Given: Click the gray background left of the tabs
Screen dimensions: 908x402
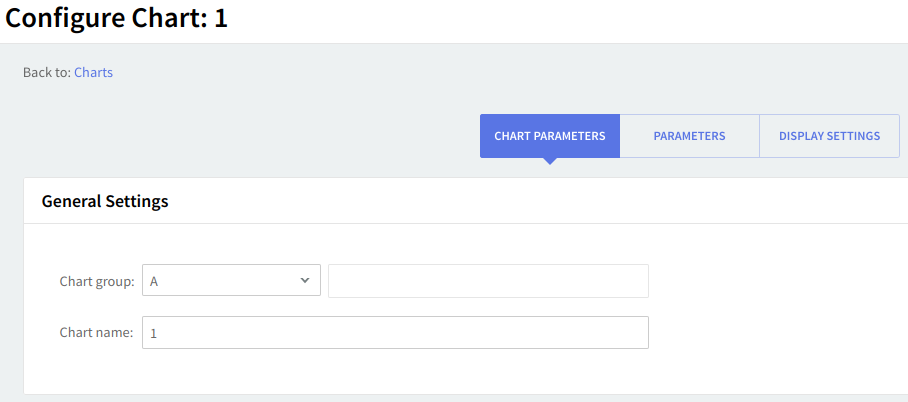Looking at the screenshot, I should [250, 136].
